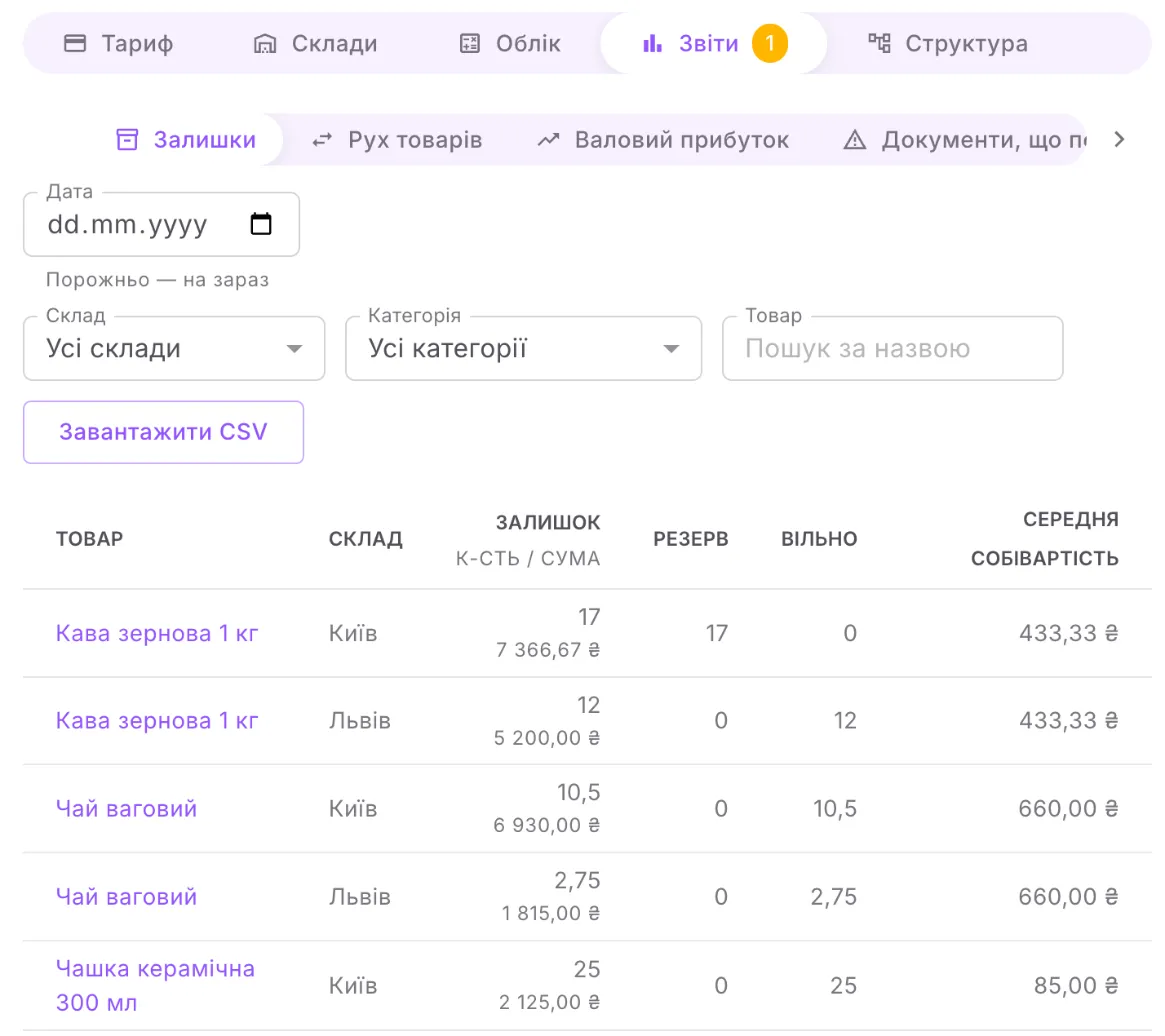Click the swap arrows icon beside Рух товарів
The image size is (1165, 1036).
point(322,140)
